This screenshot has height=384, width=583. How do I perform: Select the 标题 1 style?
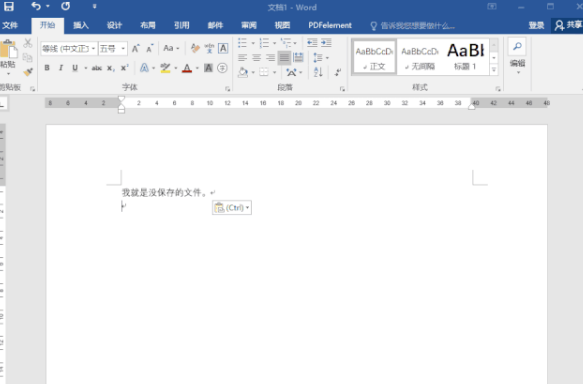(466, 57)
